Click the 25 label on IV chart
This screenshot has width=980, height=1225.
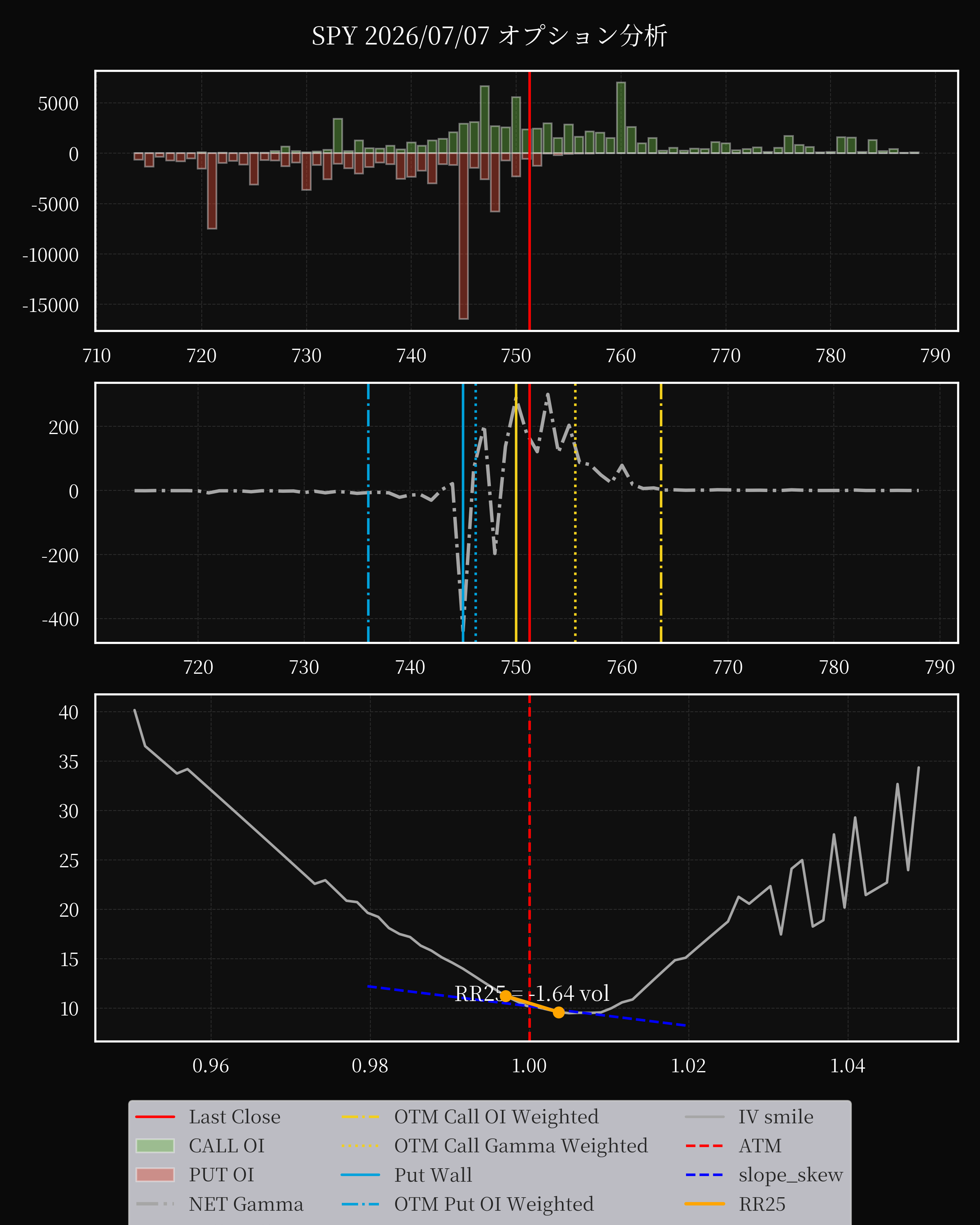(69, 860)
